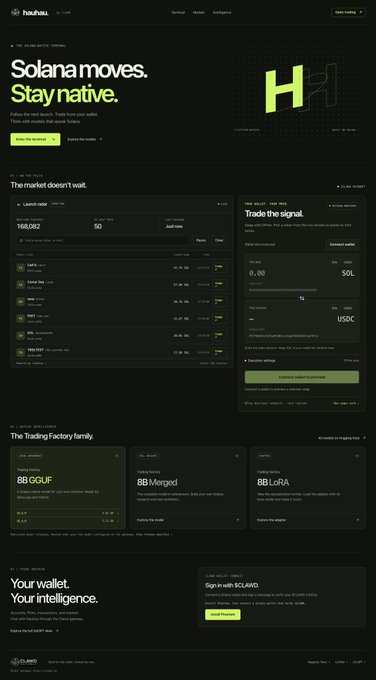
Task: Click the arrow icon beside Explore the adapter
Action: click(358, 520)
